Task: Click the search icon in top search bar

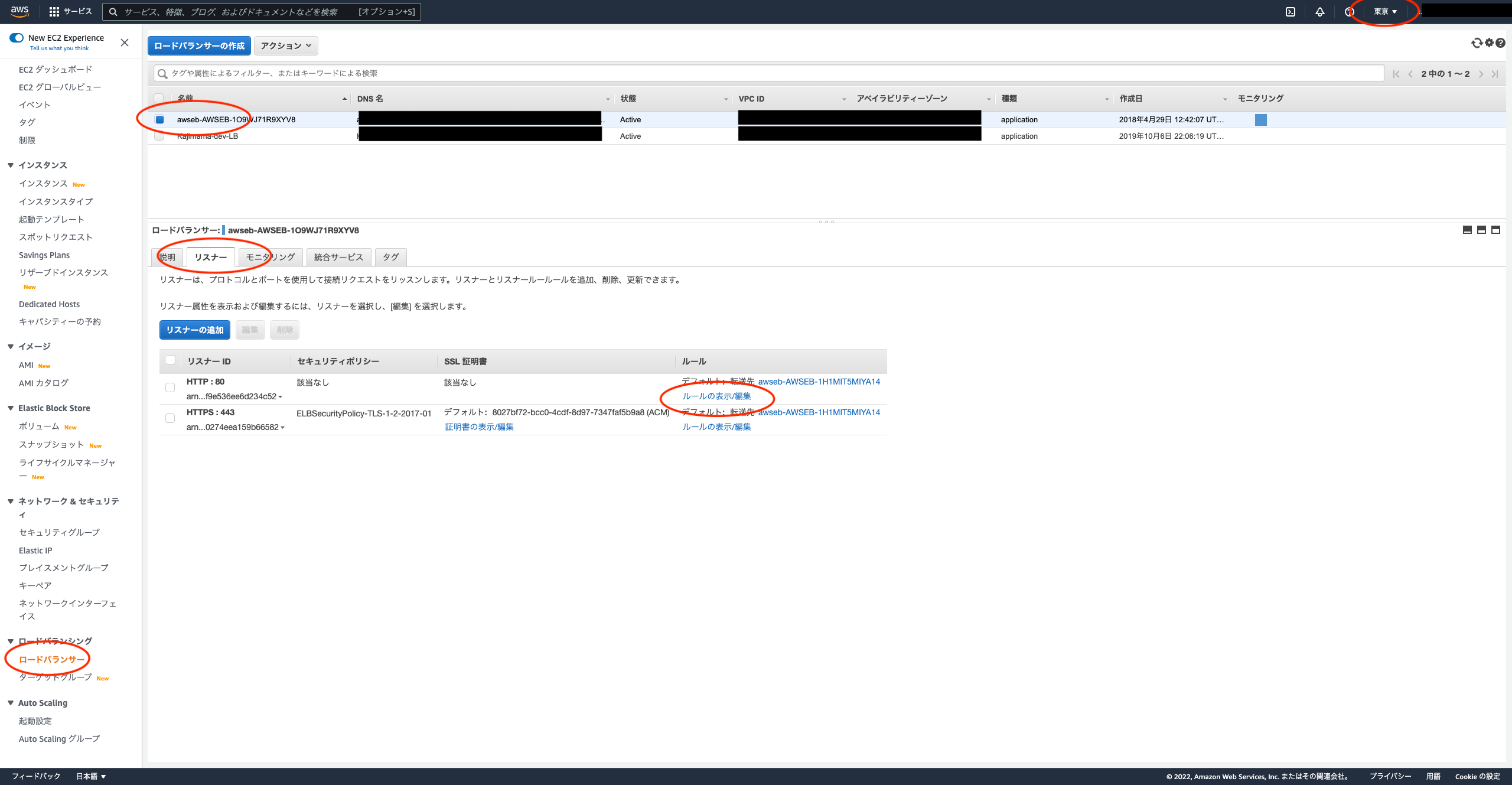Action: pyautogui.click(x=113, y=12)
